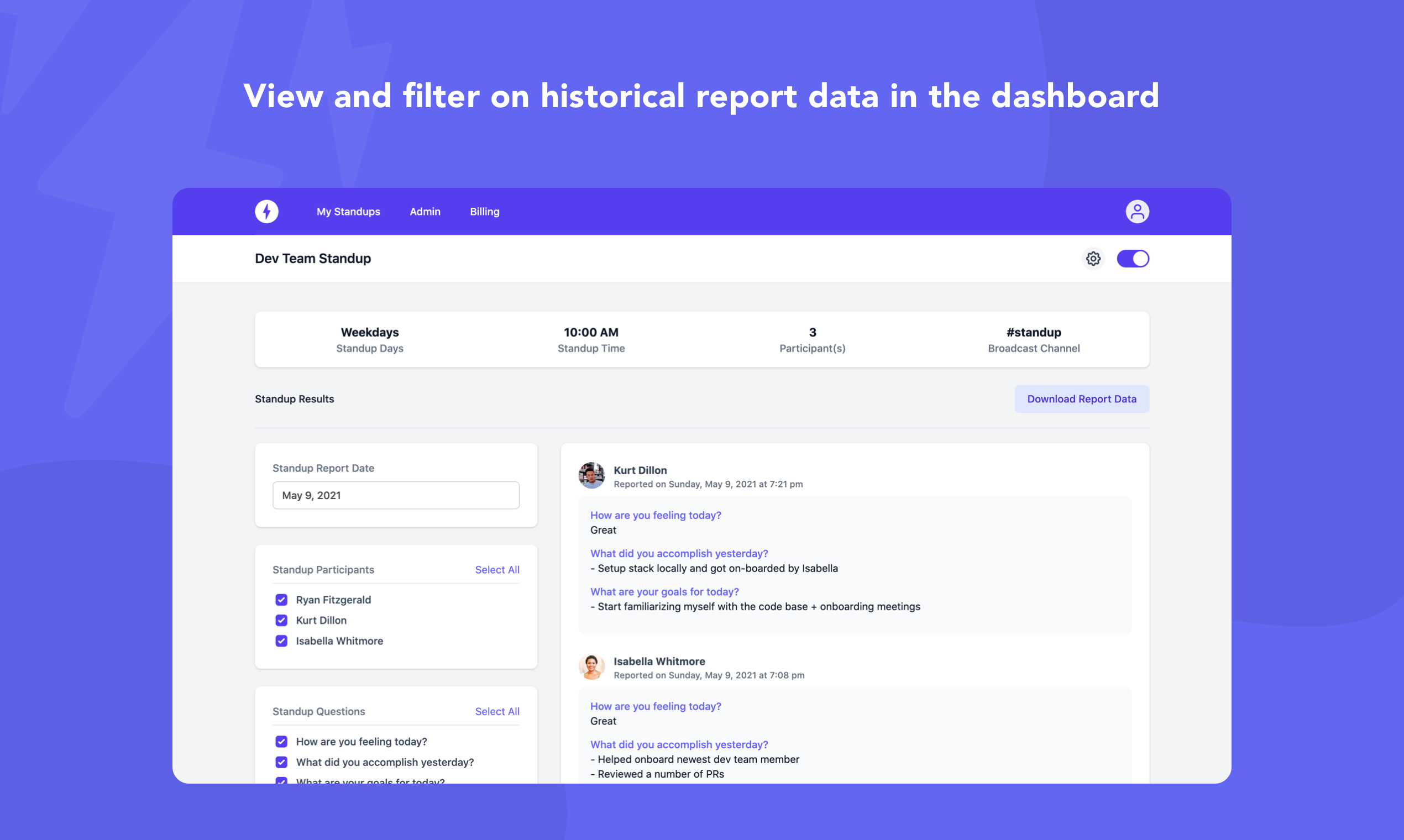The width and height of the screenshot is (1404, 840).
Task: Click the #standup broadcast channel
Action: pos(1033,333)
